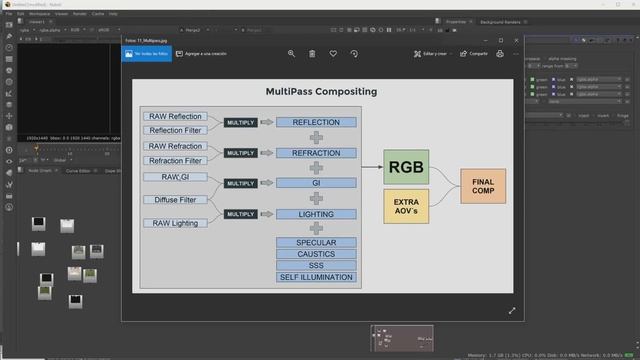Click the Ver todas las fotos button
640x360 pixels.
pos(147,53)
